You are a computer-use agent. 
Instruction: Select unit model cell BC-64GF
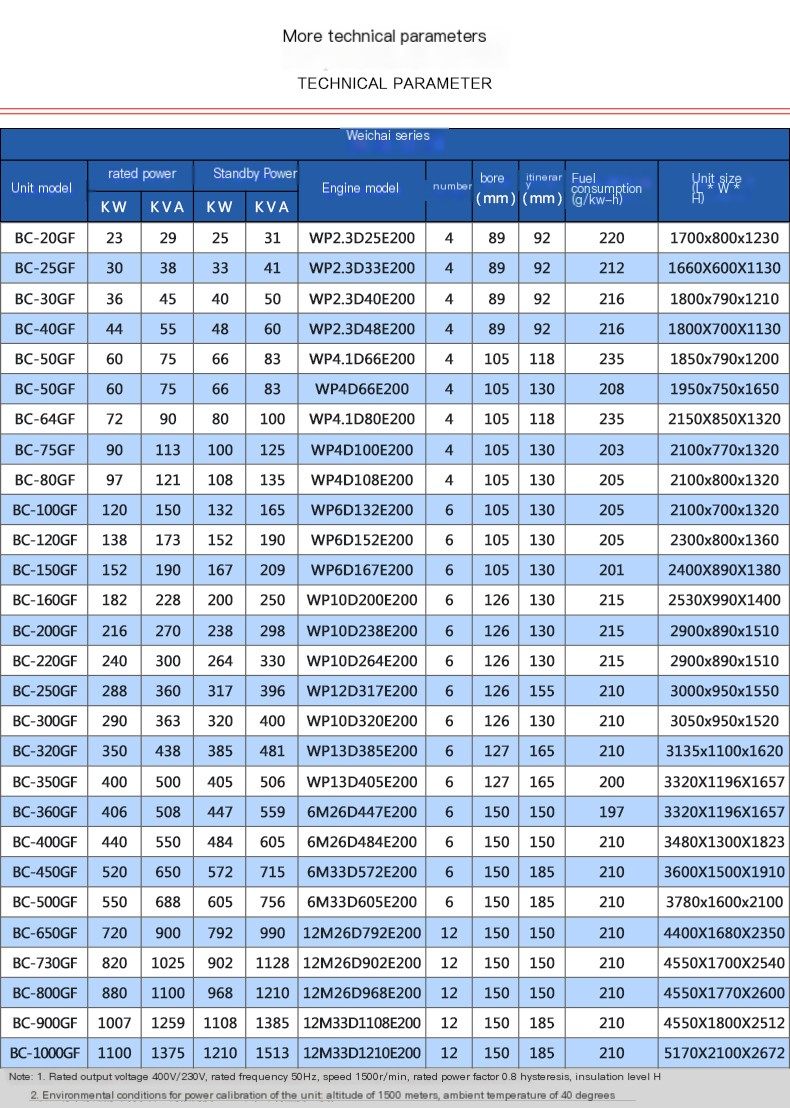coord(45,419)
